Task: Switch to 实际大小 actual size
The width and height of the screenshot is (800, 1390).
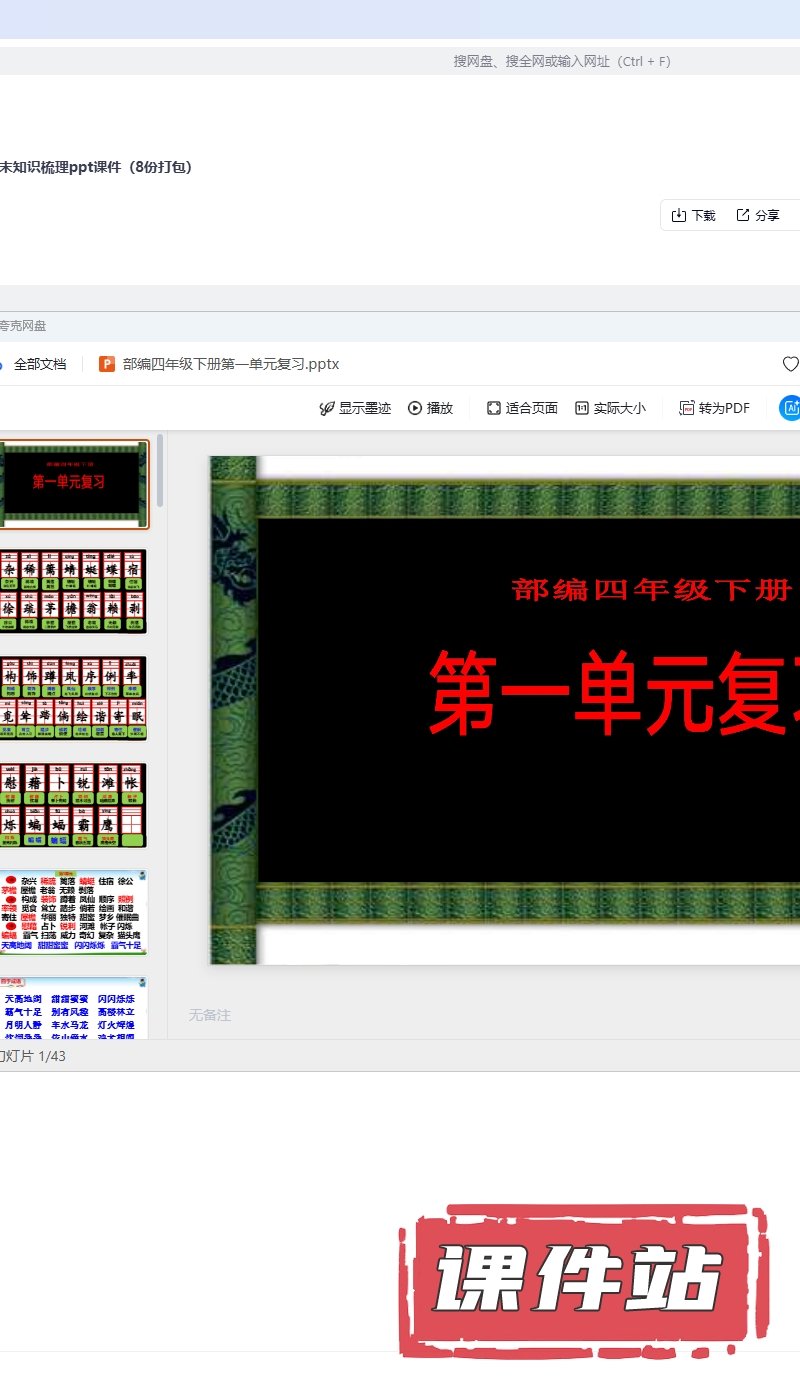Action: tap(610, 408)
